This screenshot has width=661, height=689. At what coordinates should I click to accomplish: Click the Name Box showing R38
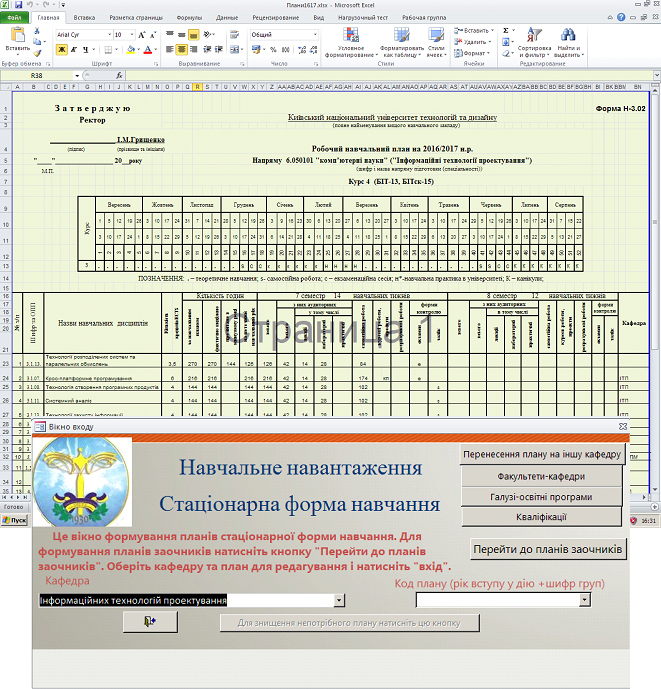click(37, 76)
